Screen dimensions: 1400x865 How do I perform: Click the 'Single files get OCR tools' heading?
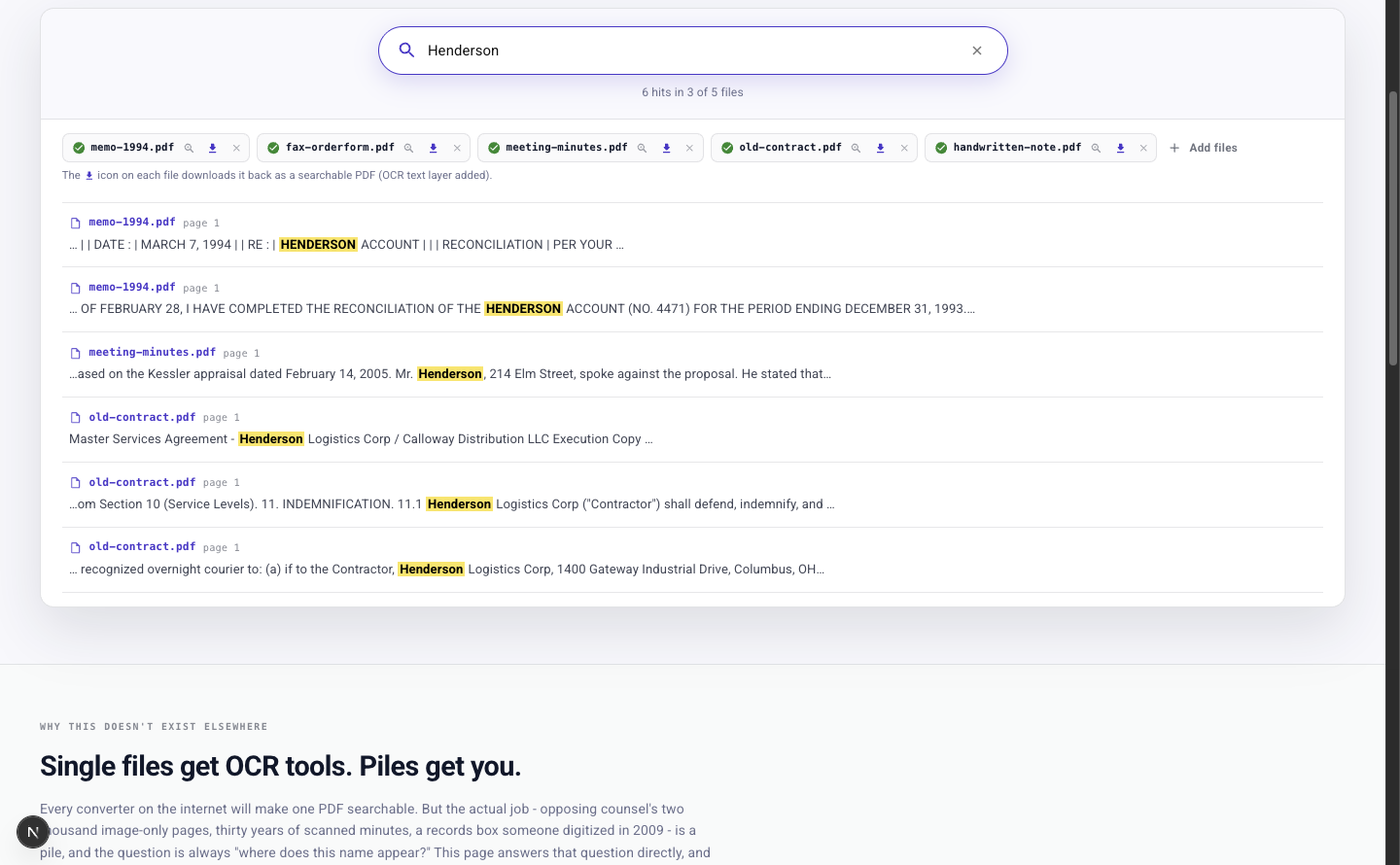[x=281, y=767]
